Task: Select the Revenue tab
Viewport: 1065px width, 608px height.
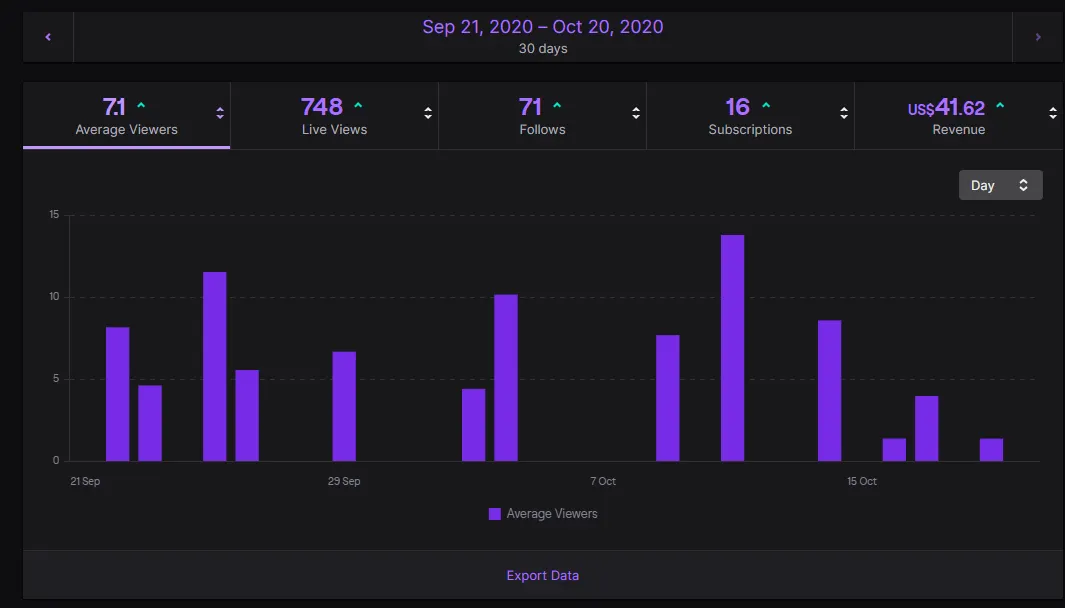Action: coord(958,115)
